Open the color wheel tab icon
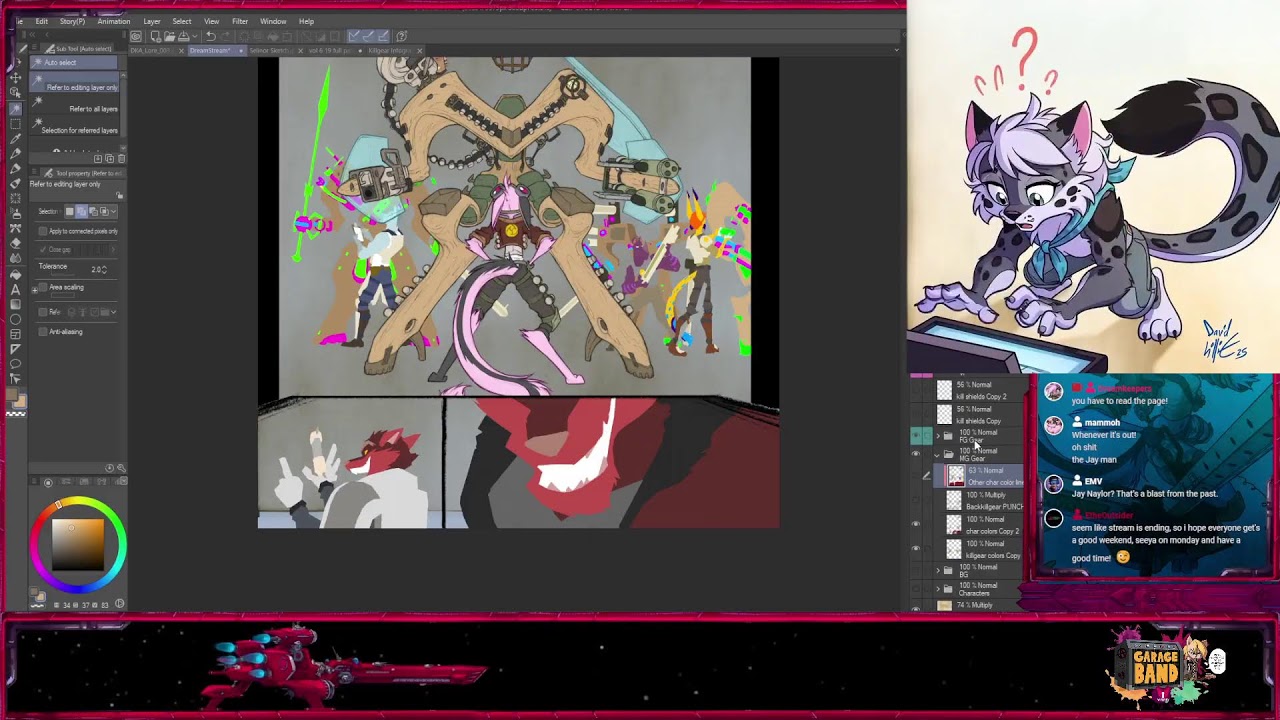This screenshot has height=720, width=1280. point(47,482)
